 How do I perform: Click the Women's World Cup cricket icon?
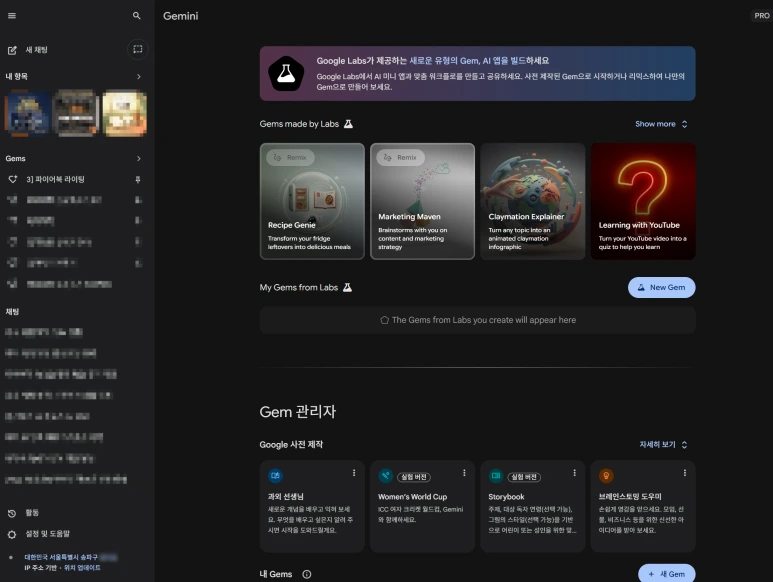point(386,476)
